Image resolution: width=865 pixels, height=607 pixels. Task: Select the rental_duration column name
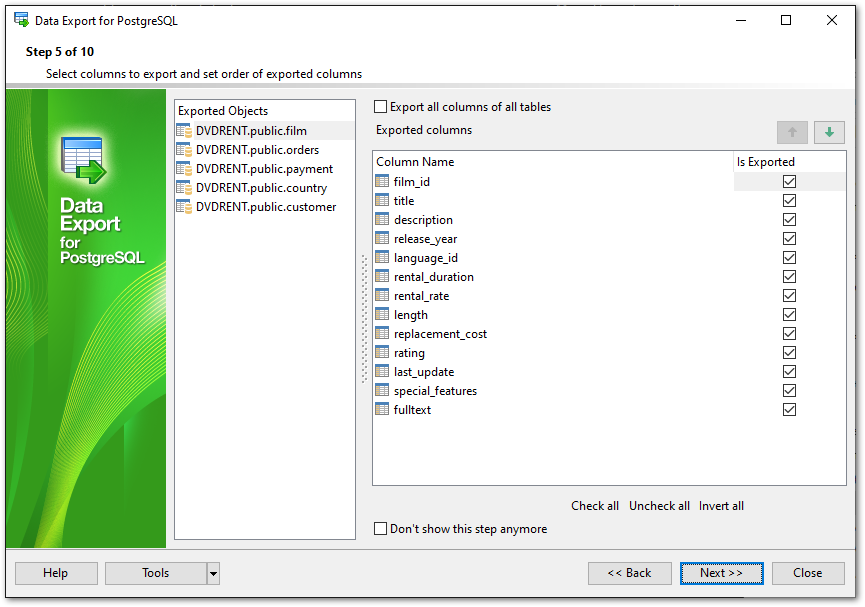pos(434,277)
